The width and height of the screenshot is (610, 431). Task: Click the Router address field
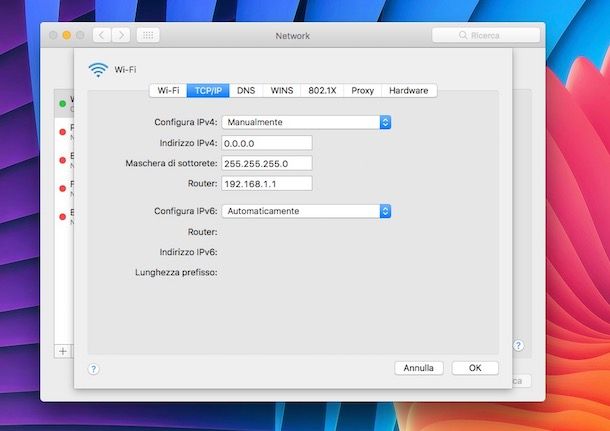click(x=267, y=183)
